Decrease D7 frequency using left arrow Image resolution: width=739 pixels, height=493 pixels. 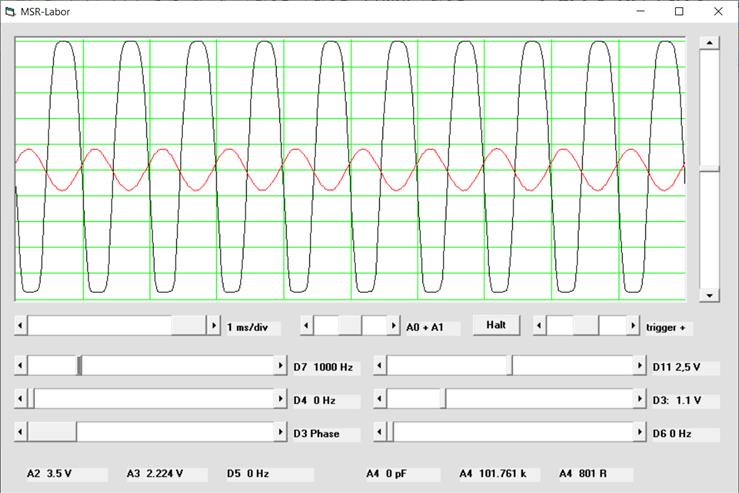21,366
